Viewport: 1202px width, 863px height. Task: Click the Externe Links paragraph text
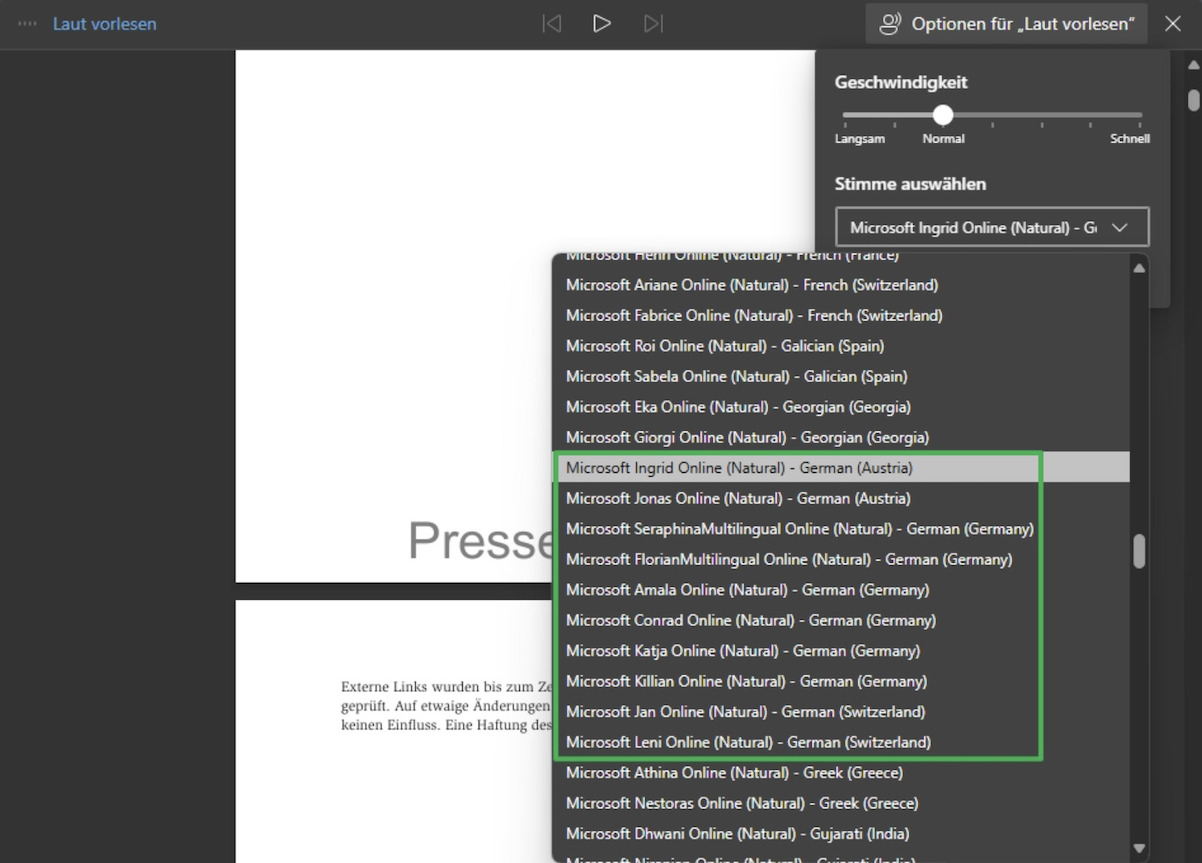[447, 706]
